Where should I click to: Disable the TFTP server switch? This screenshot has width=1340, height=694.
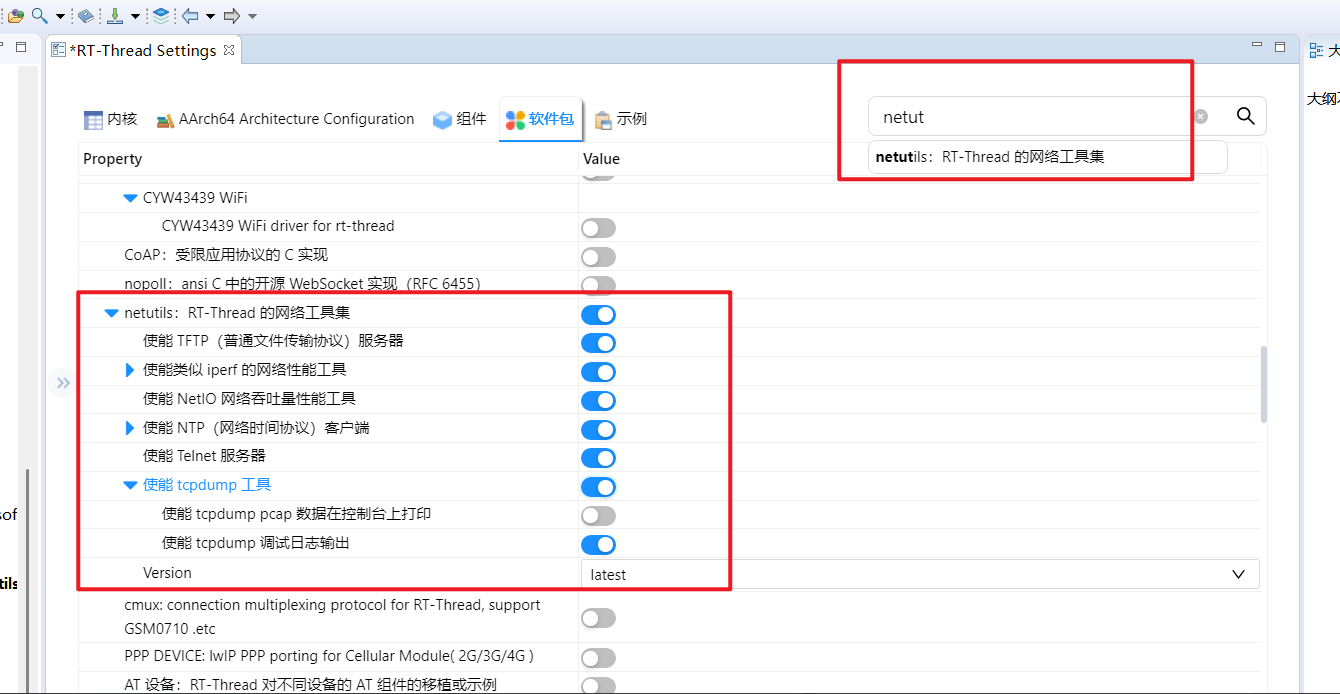(x=598, y=343)
